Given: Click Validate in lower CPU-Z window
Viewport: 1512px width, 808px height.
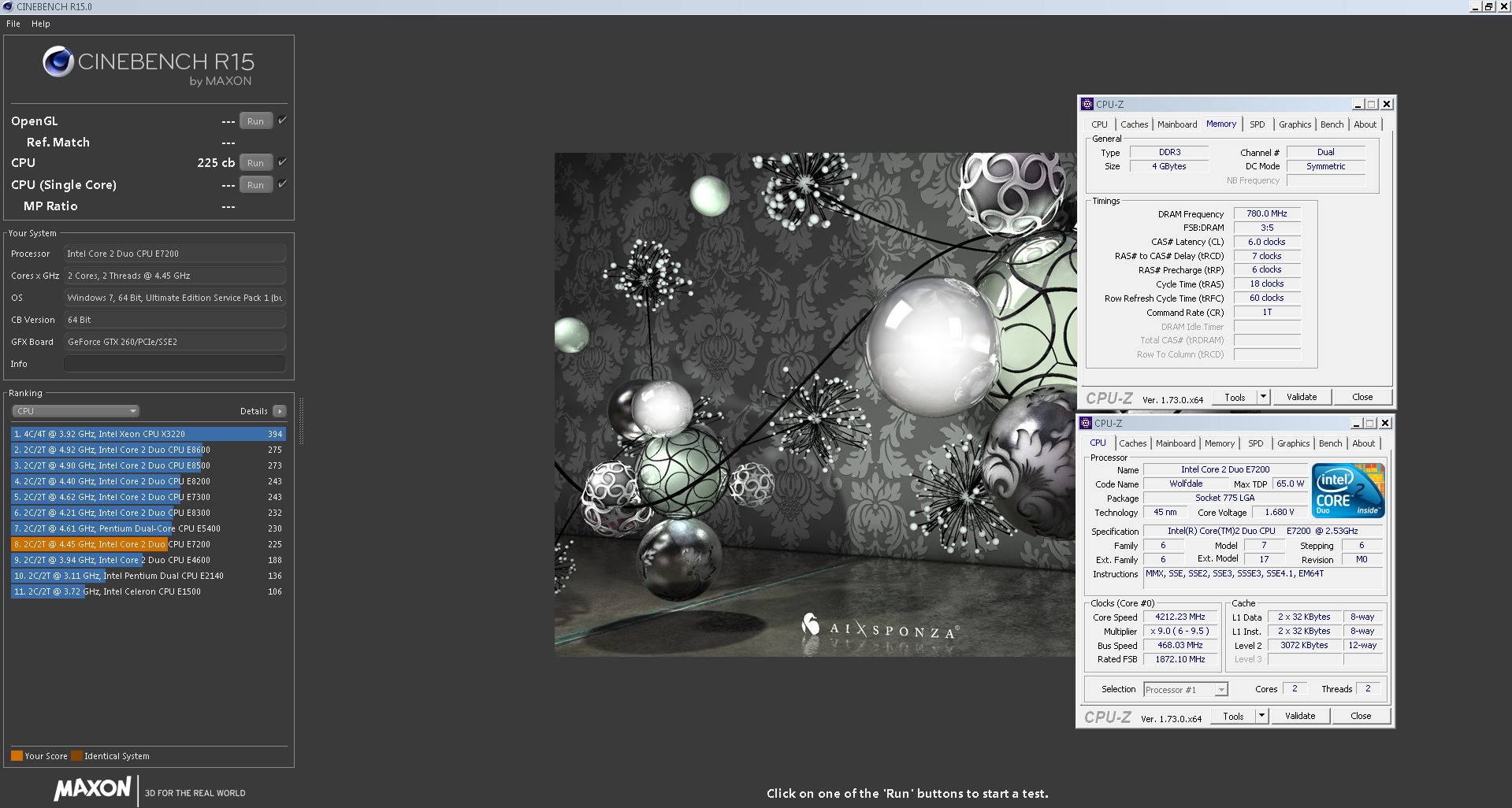Looking at the screenshot, I should click(1300, 716).
